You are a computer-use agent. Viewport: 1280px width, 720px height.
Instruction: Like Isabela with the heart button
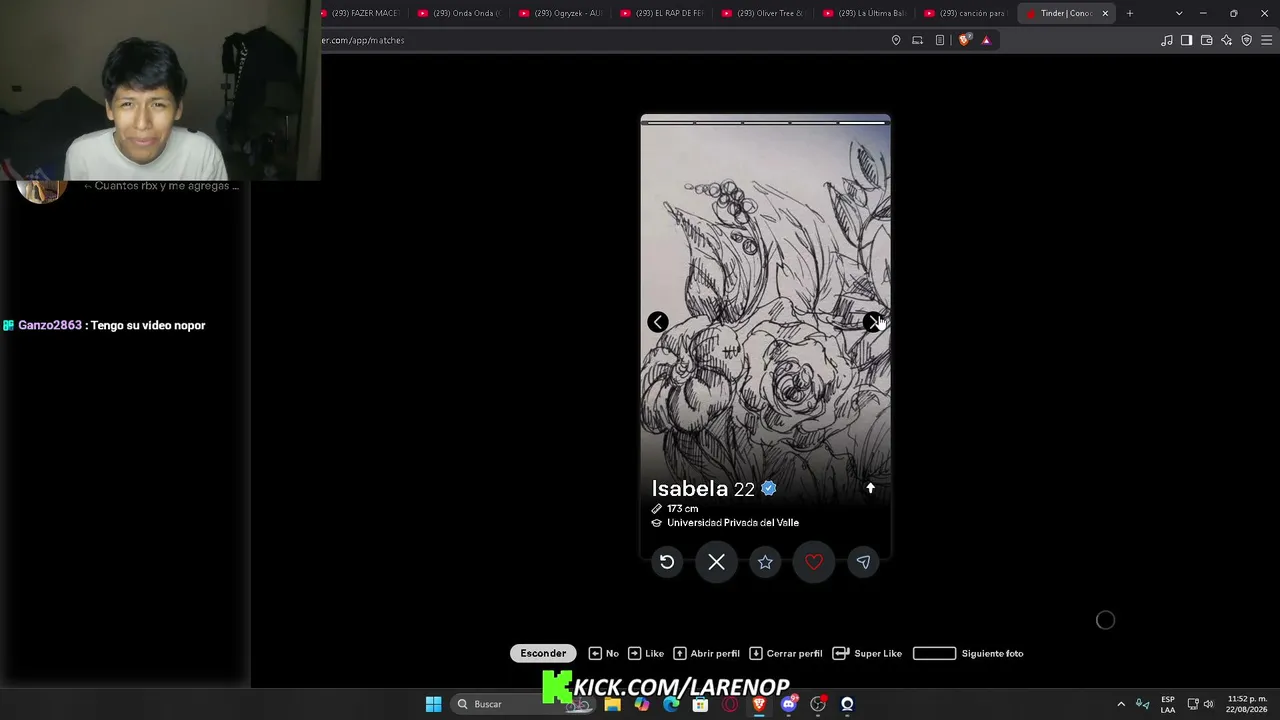click(814, 562)
